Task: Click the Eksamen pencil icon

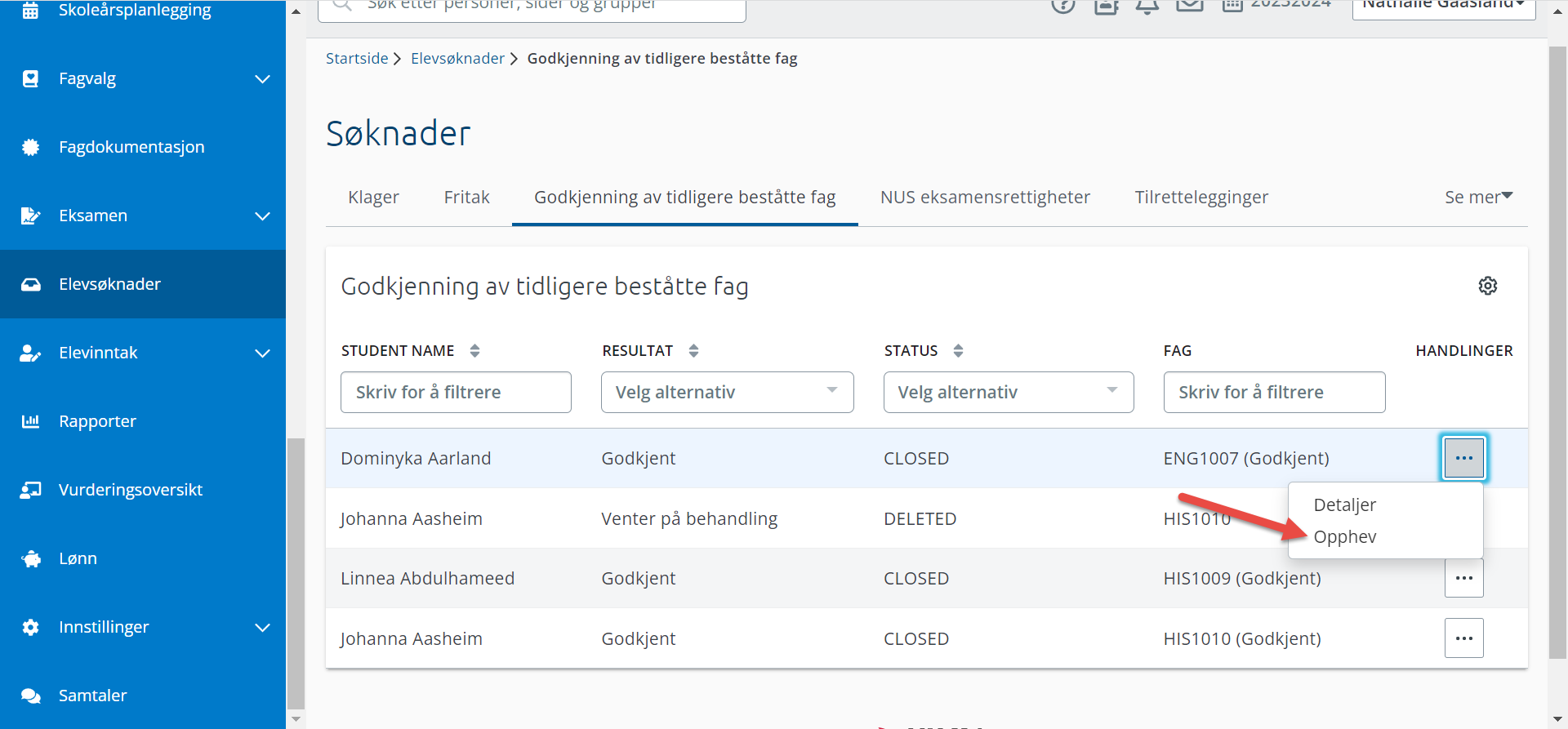Action: (30, 216)
